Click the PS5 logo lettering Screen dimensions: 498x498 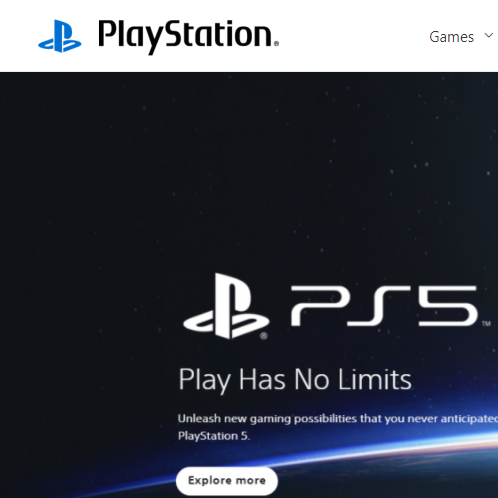[x=384, y=306]
